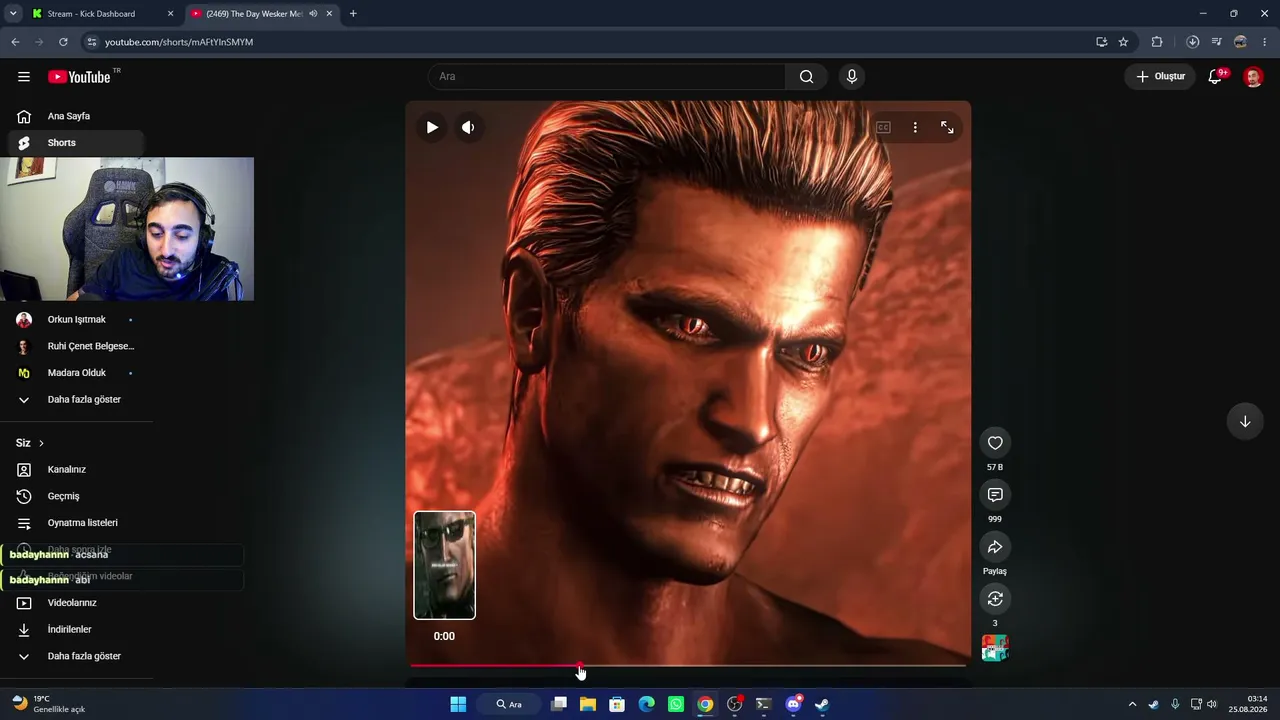Go to the YouTube home logo
This screenshot has width=1280, height=720.
point(79,77)
